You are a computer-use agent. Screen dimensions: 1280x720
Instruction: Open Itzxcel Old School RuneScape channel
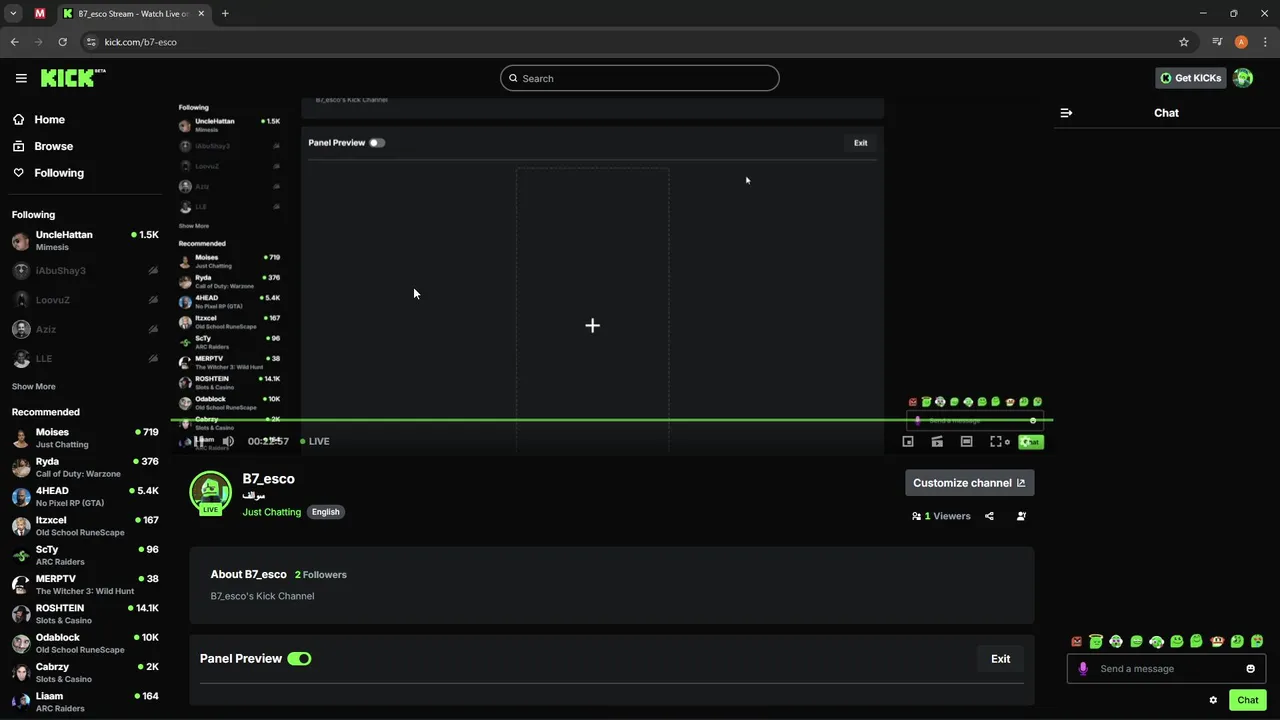[x=85, y=526]
